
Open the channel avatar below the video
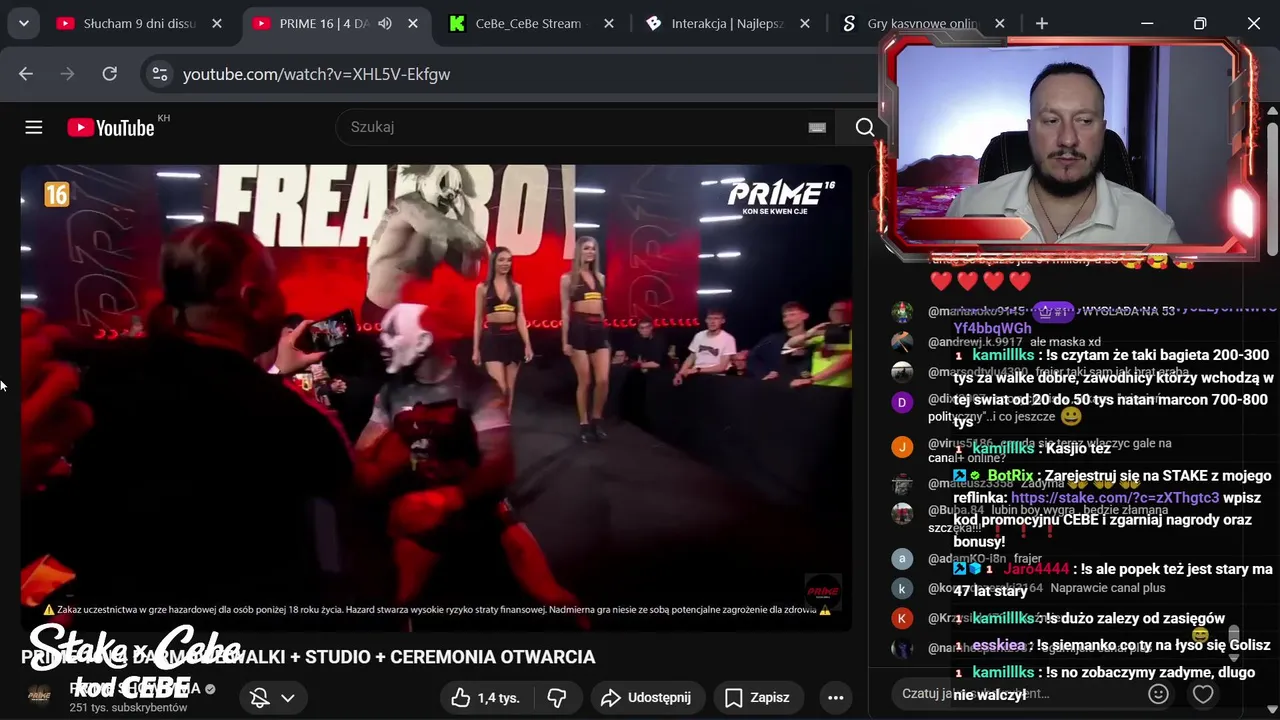coord(39,696)
